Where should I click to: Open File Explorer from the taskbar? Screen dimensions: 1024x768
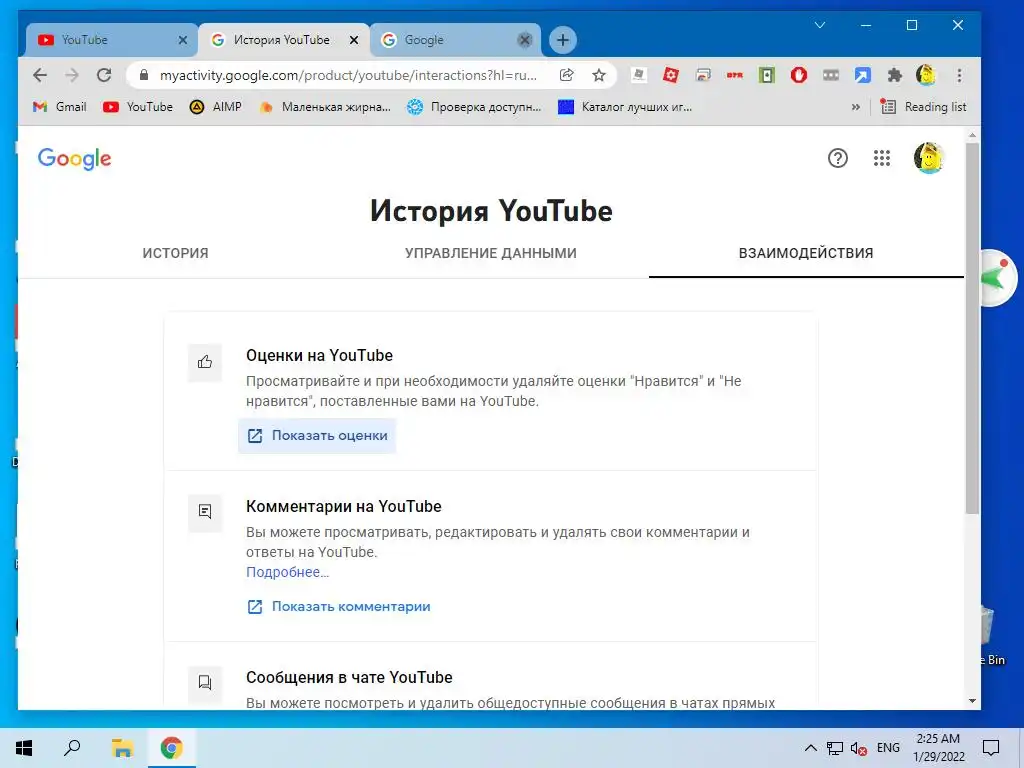point(122,748)
